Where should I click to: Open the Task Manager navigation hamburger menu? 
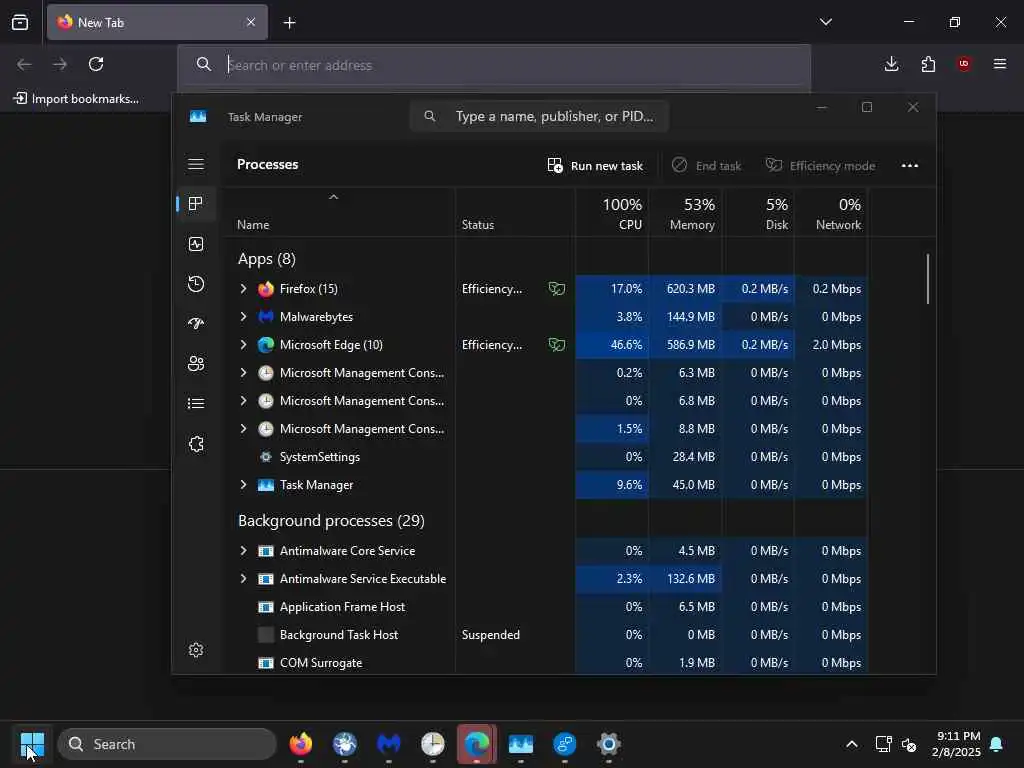coord(196,164)
